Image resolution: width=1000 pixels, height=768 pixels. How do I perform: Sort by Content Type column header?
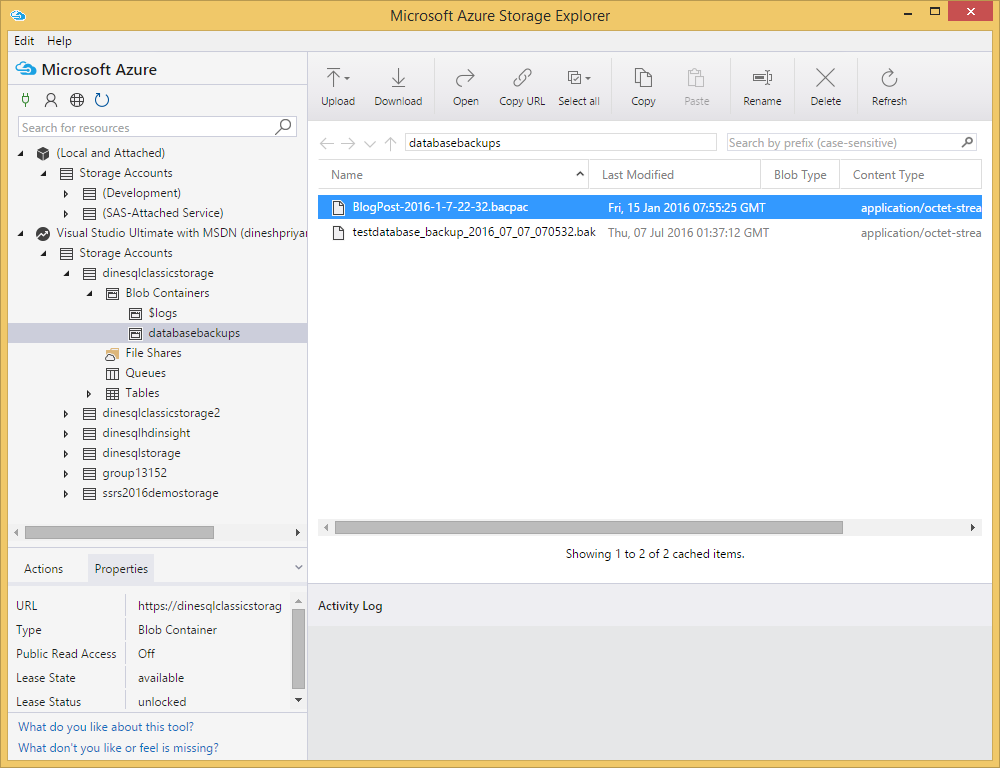click(x=910, y=174)
